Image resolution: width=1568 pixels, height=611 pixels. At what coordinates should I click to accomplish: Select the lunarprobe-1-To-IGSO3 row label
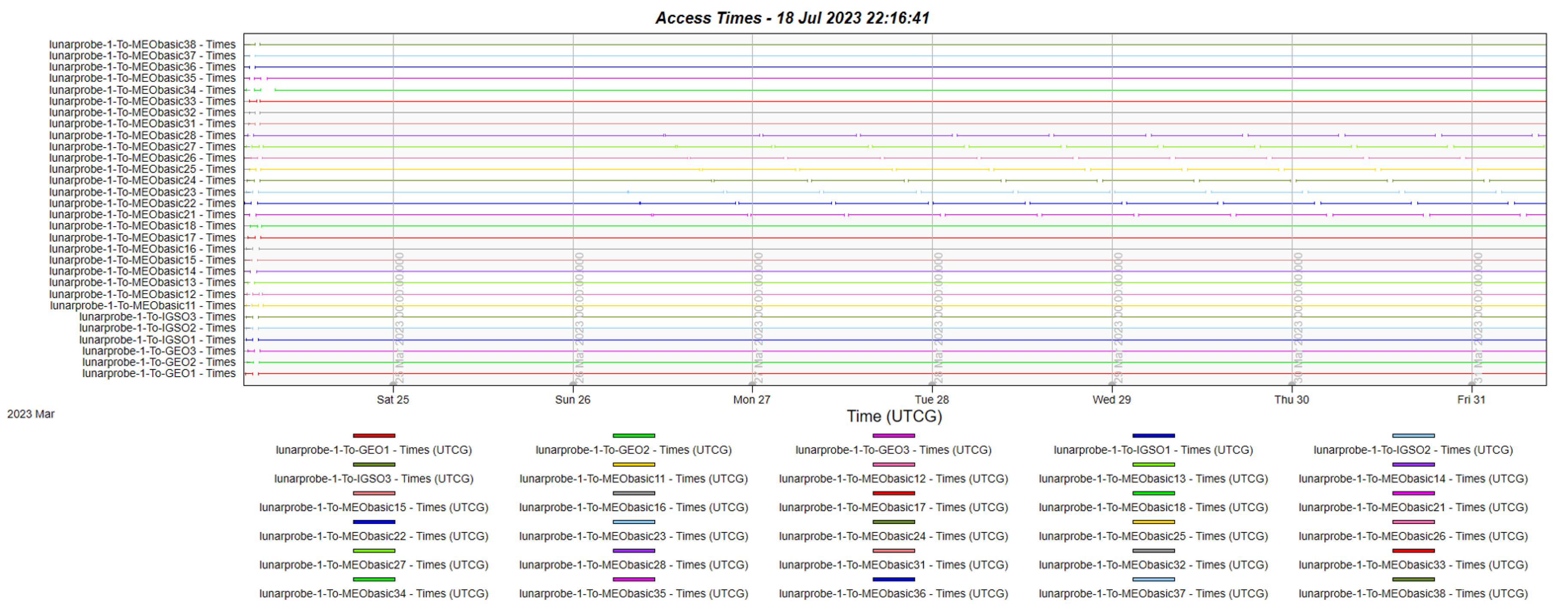[x=157, y=317]
